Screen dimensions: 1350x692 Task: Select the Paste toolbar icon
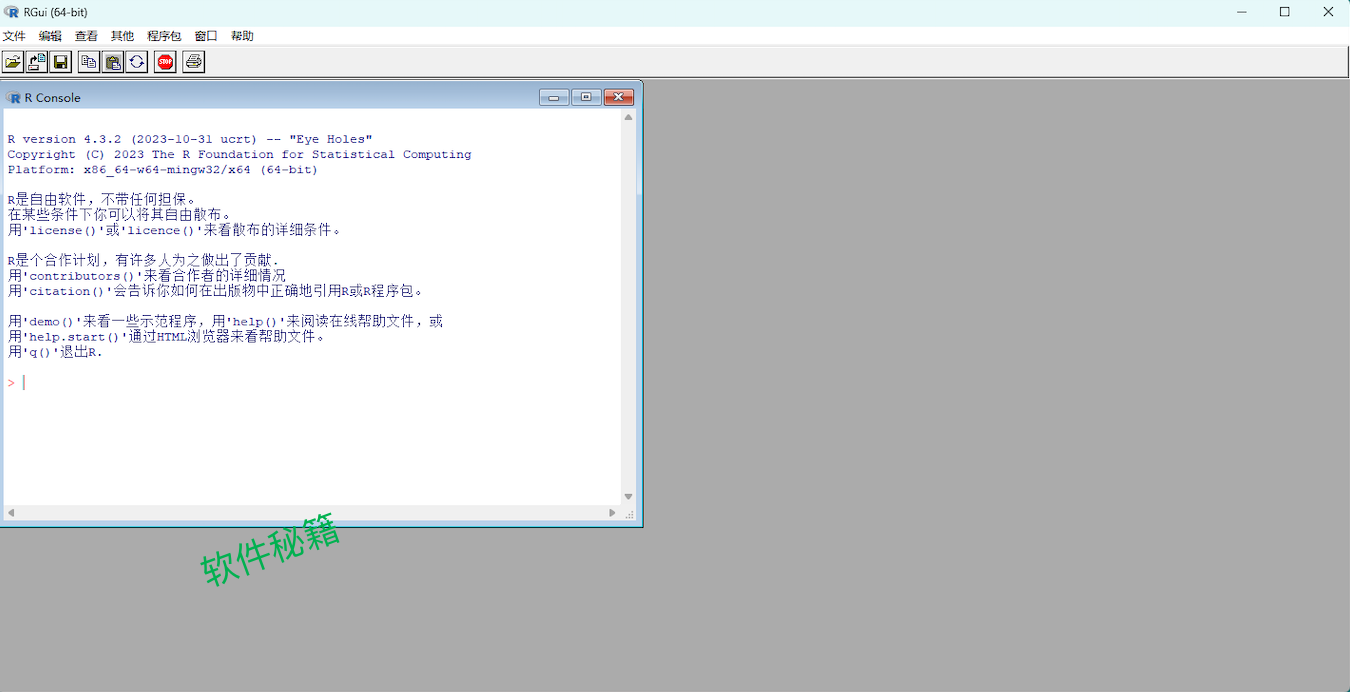113,61
